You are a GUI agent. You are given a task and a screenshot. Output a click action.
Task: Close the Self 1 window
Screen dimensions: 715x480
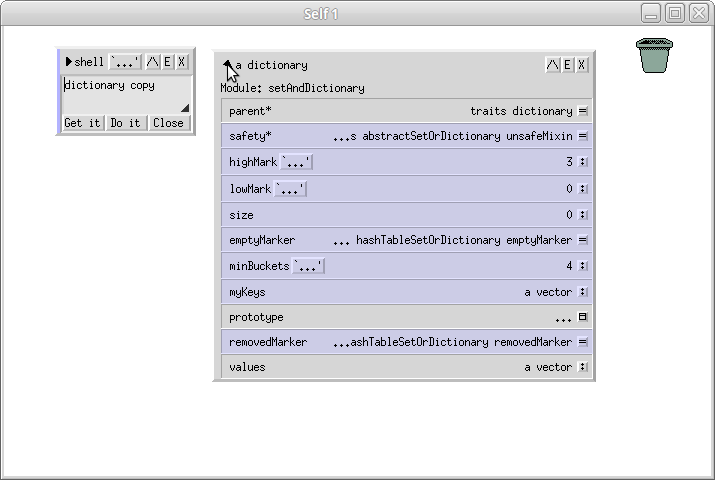point(699,13)
